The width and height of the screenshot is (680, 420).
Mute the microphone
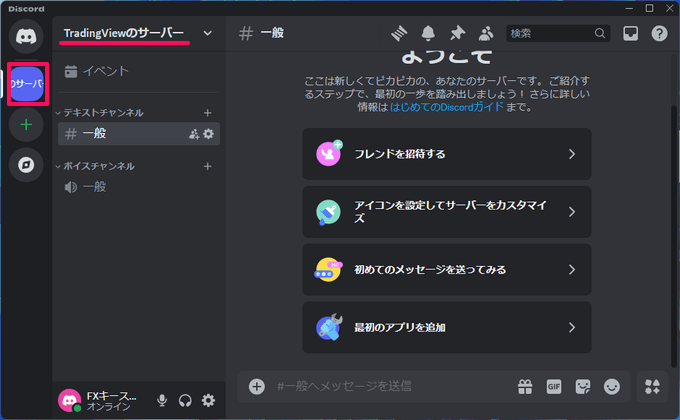pyautogui.click(x=162, y=400)
